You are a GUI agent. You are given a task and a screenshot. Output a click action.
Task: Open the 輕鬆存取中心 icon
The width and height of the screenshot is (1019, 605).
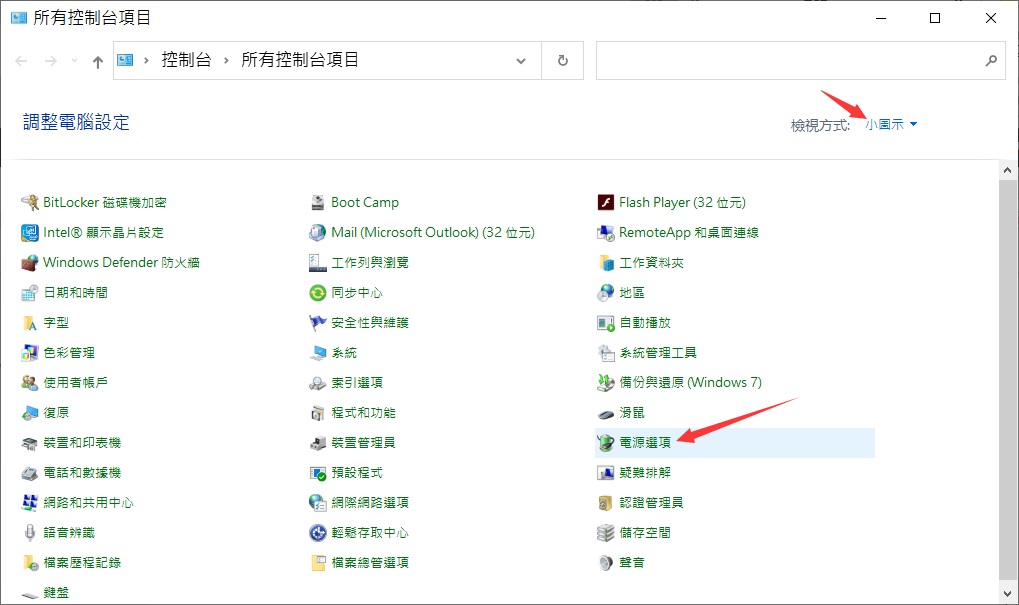pyautogui.click(x=318, y=533)
